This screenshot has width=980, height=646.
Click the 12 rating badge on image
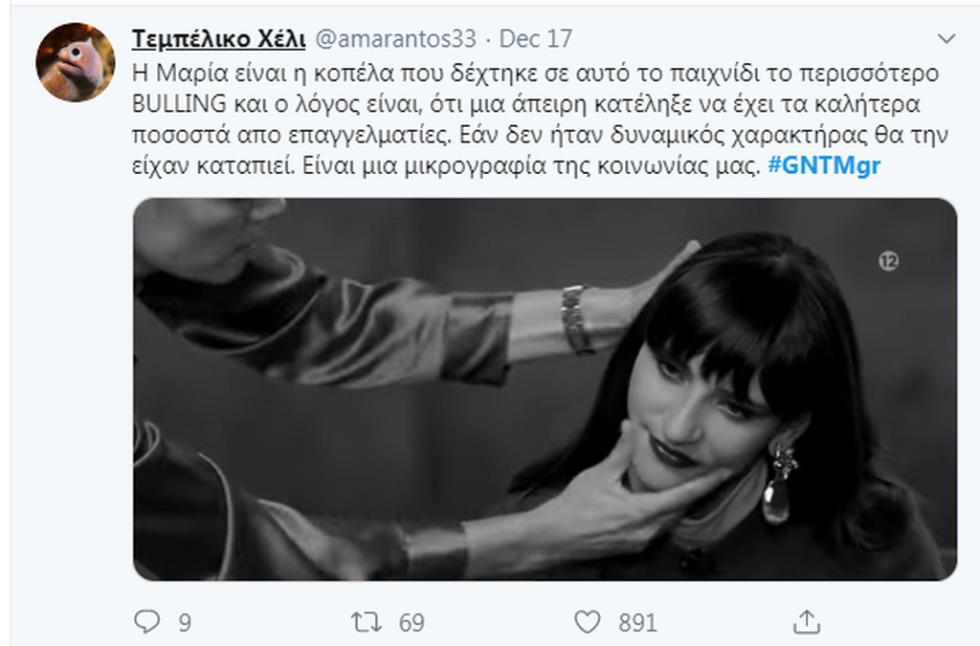888,261
